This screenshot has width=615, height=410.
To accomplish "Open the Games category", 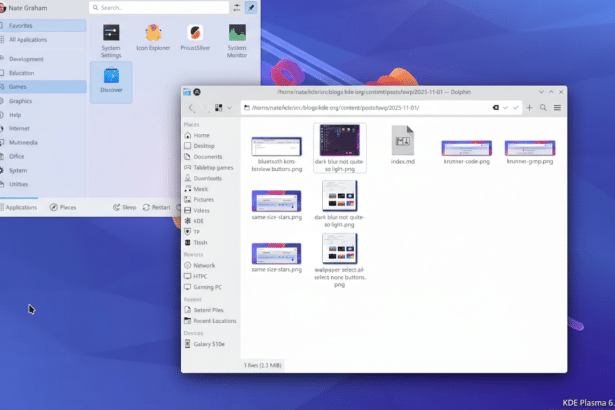I will [x=42, y=87].
